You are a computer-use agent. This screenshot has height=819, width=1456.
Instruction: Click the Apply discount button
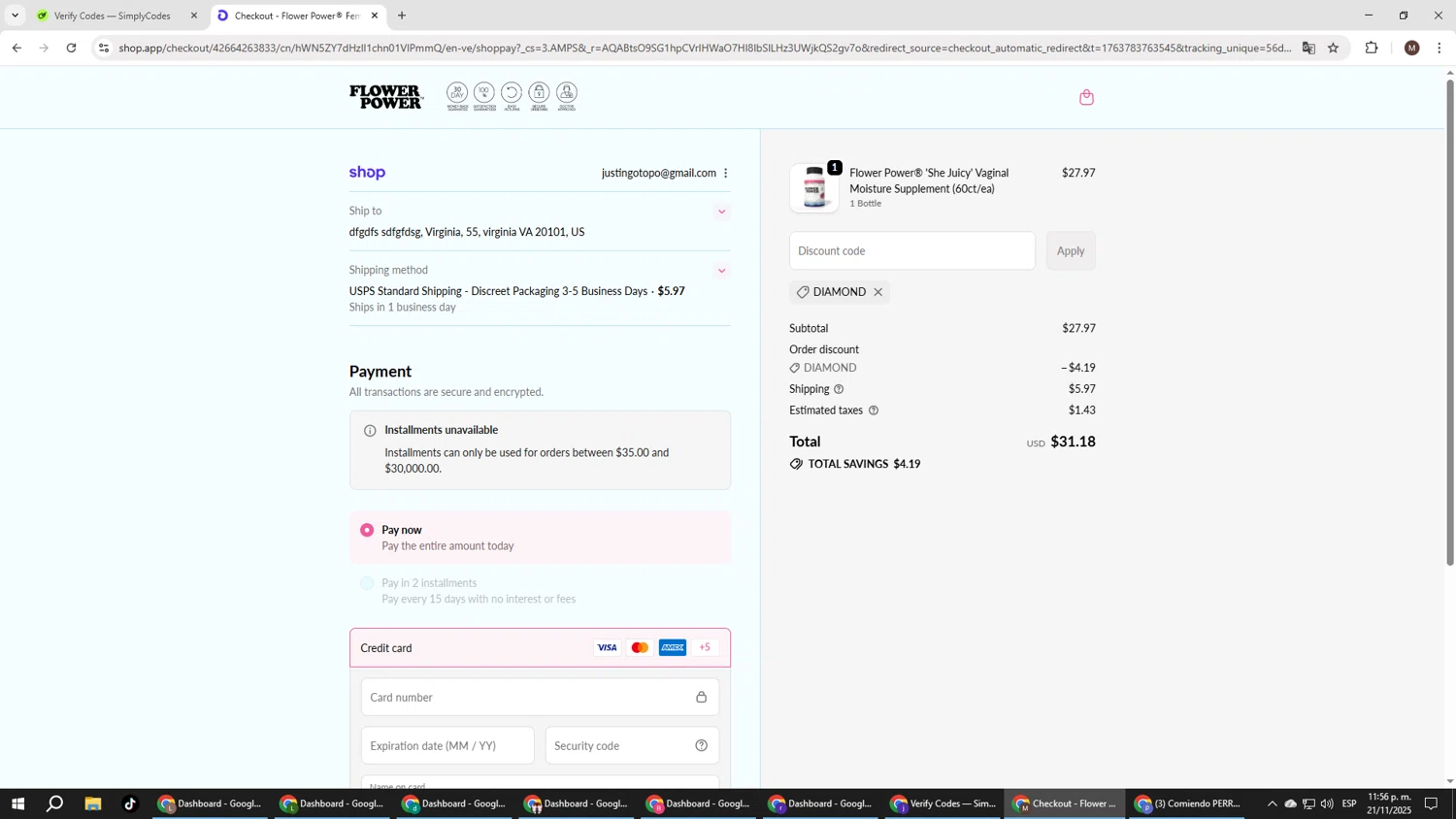(x=1071, y=250)
